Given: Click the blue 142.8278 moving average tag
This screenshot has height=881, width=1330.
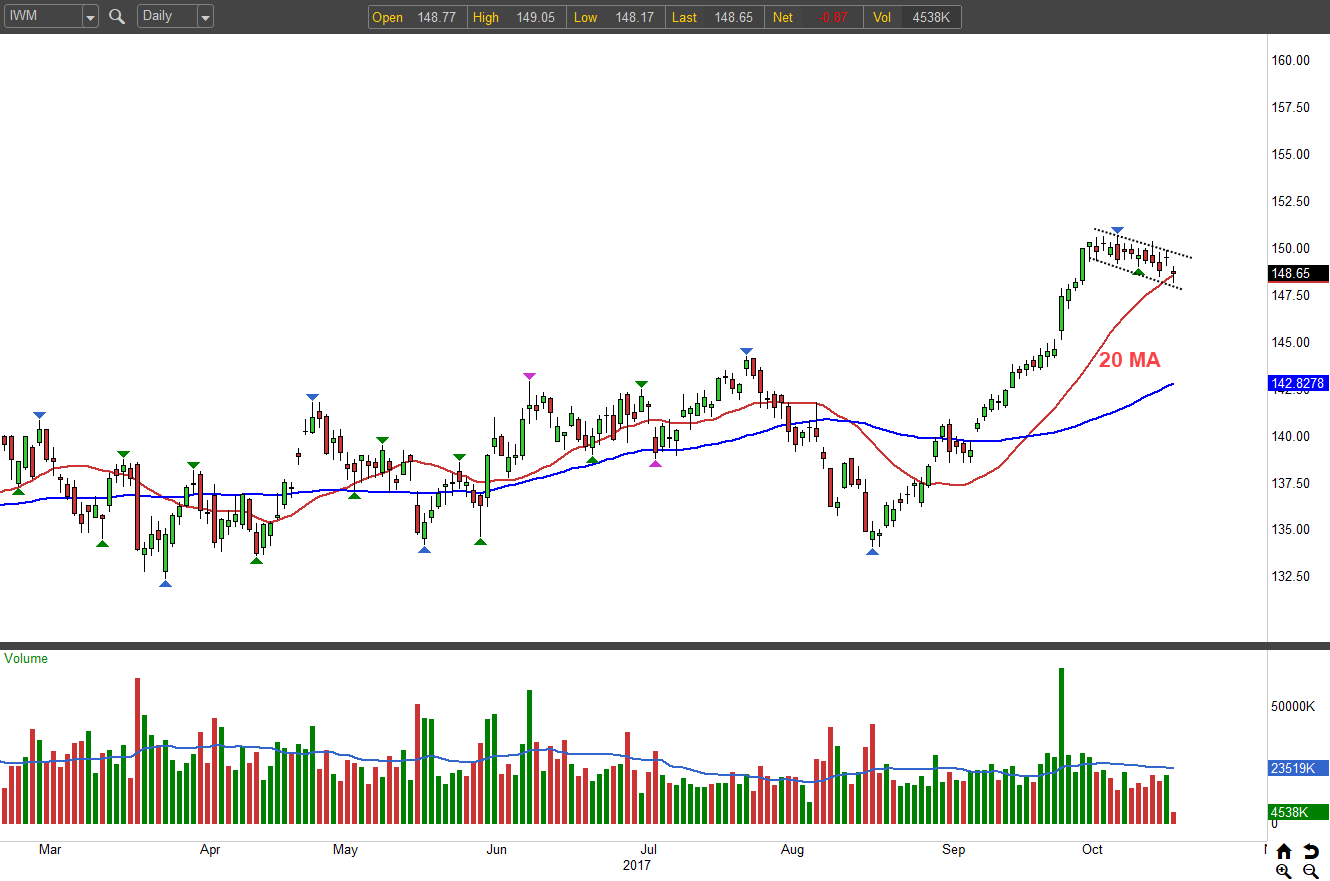Looking at the screenshot, I should [x=1298, y=383].
